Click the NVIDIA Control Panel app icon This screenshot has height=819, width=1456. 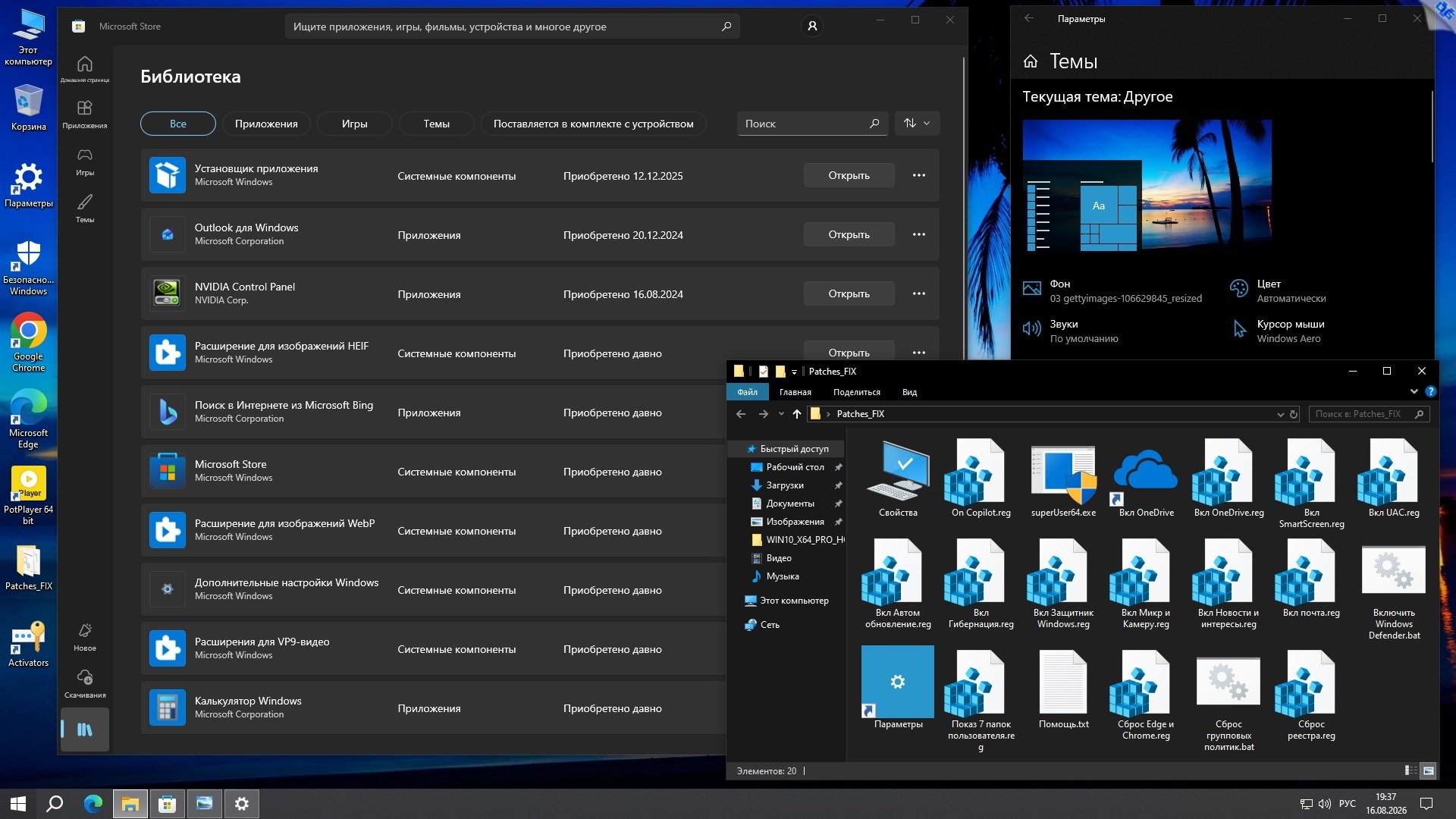pyautogui.click(x=168, y=293)
